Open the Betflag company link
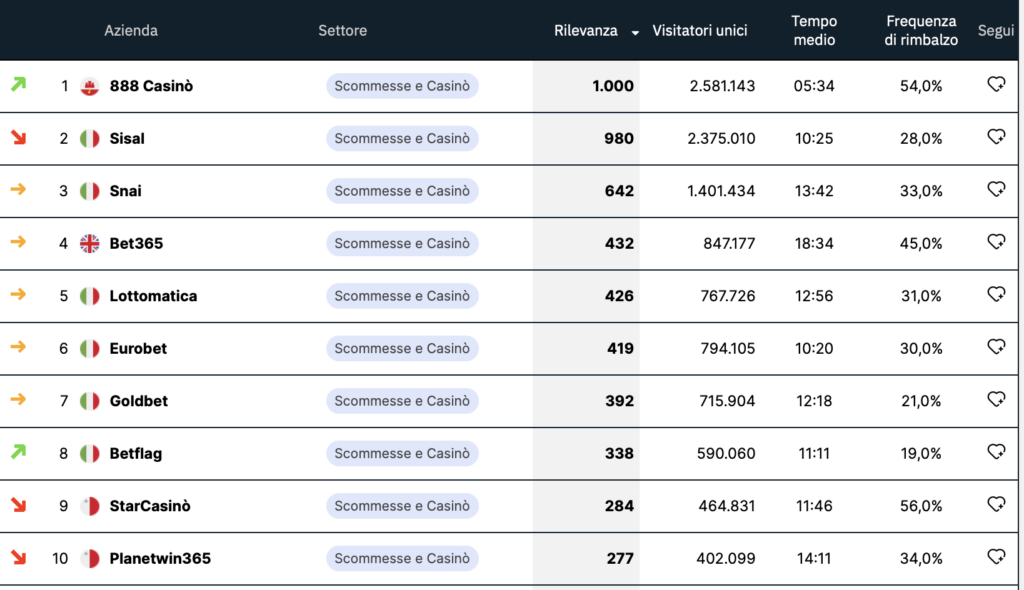Image resolution: width=1024 pixels, height=590 pixels. tap(135, 453)
